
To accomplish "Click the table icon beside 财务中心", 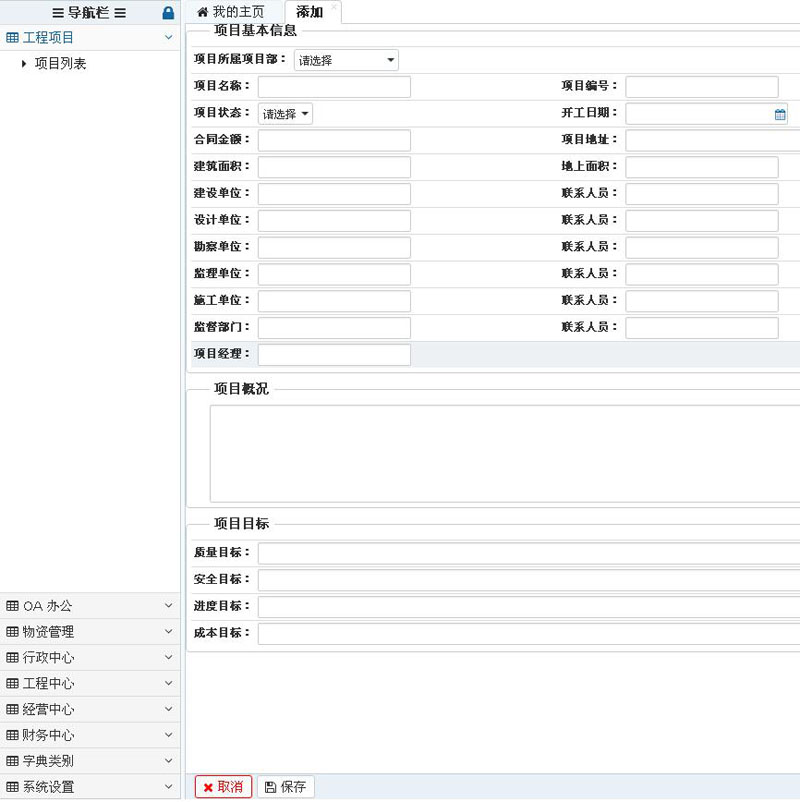I will (12, 735).
